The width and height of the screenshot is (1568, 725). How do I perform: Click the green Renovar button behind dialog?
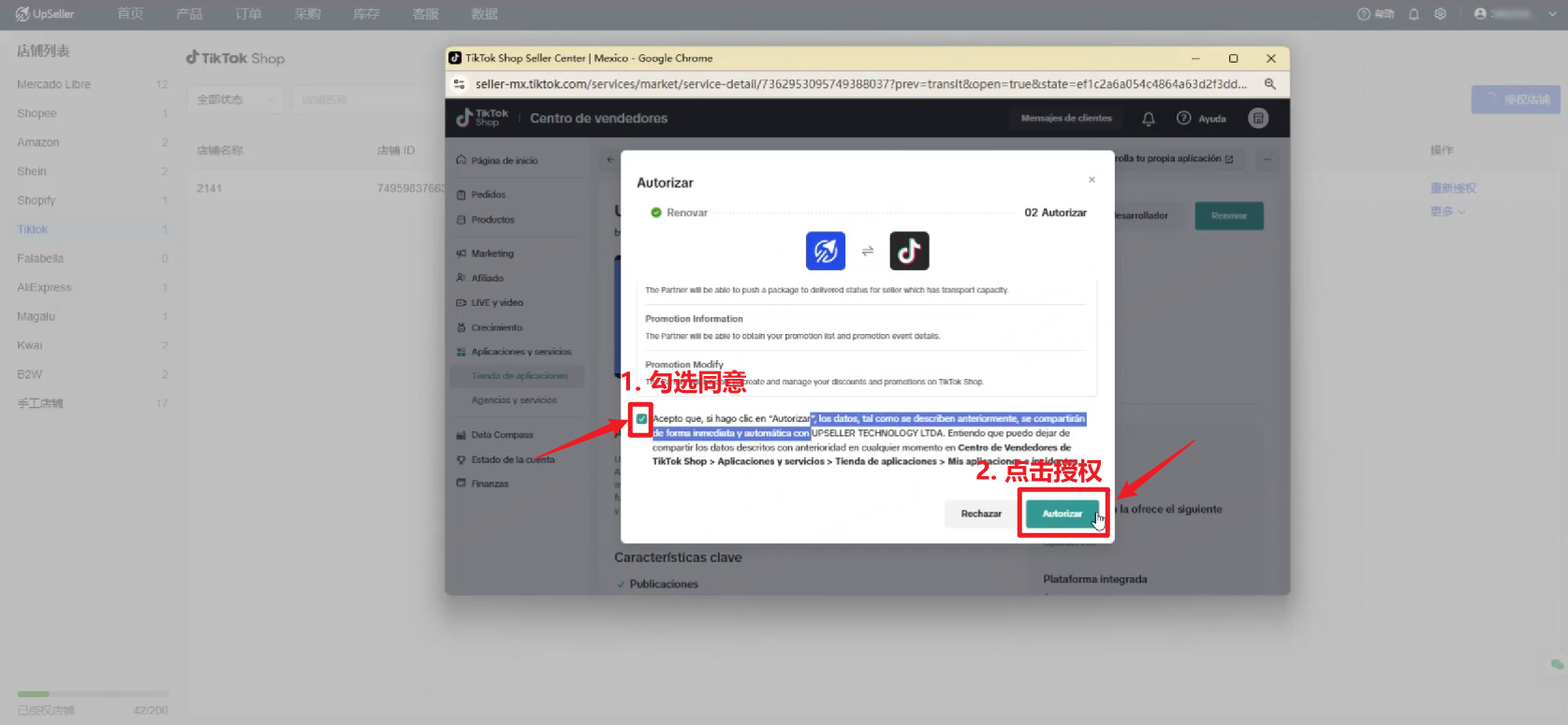[1229, 216]
